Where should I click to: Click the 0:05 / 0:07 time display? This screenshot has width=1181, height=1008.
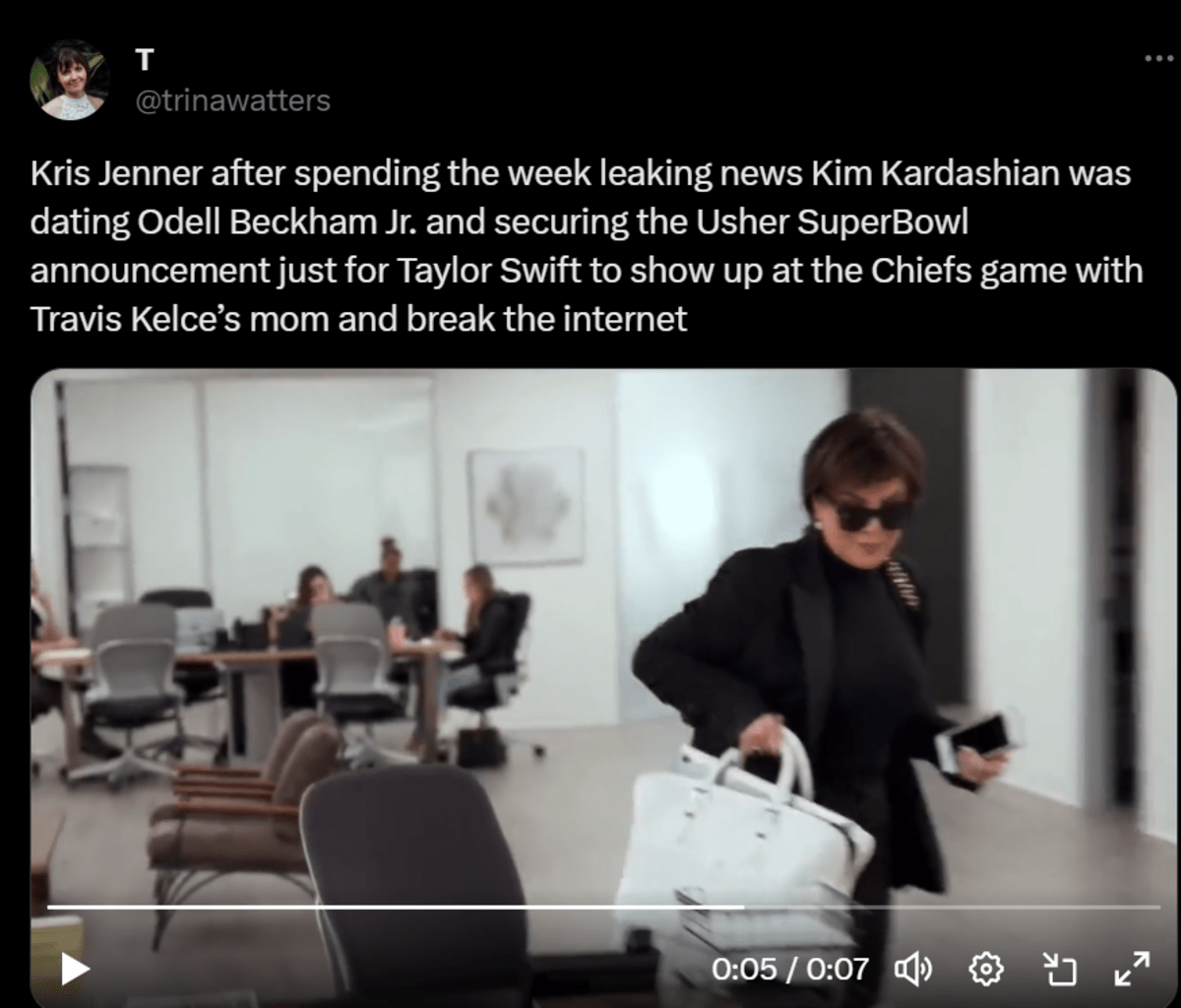coord(790,970)
